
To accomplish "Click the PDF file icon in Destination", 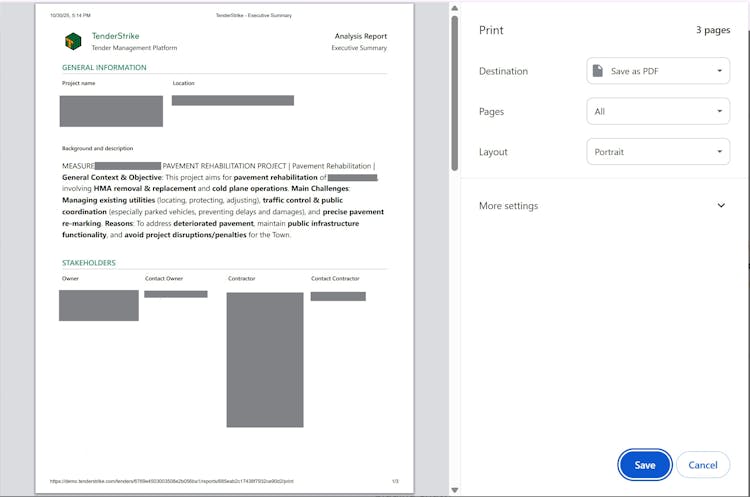I will (x=598, y=71).
